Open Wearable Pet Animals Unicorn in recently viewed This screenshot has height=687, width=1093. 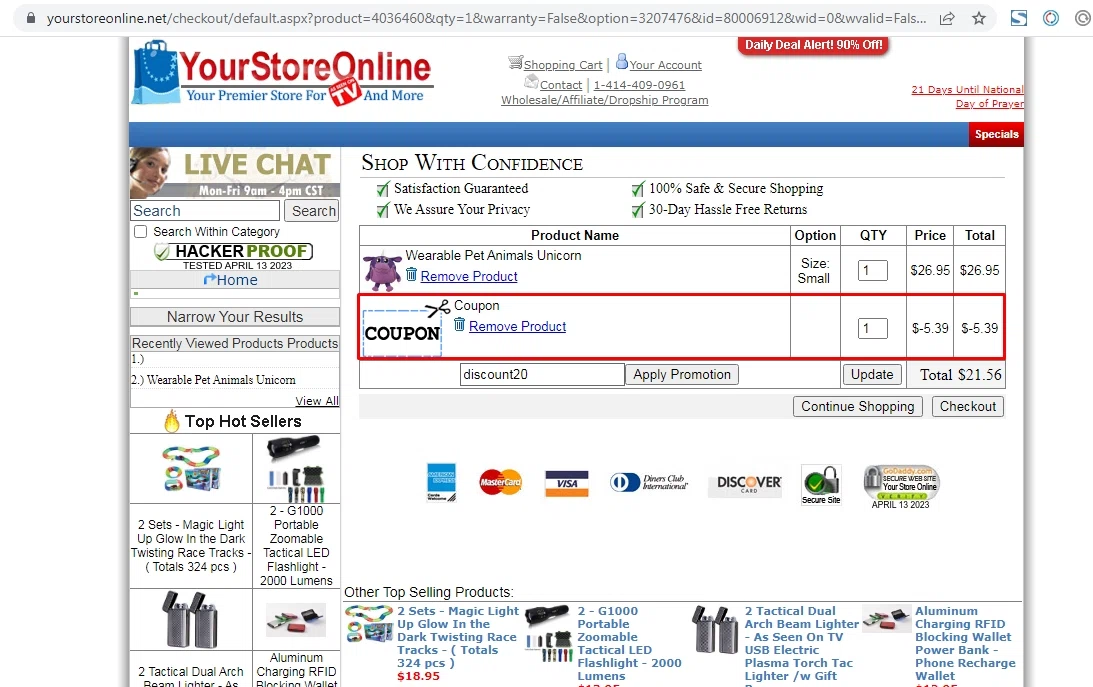coord(221,380)
